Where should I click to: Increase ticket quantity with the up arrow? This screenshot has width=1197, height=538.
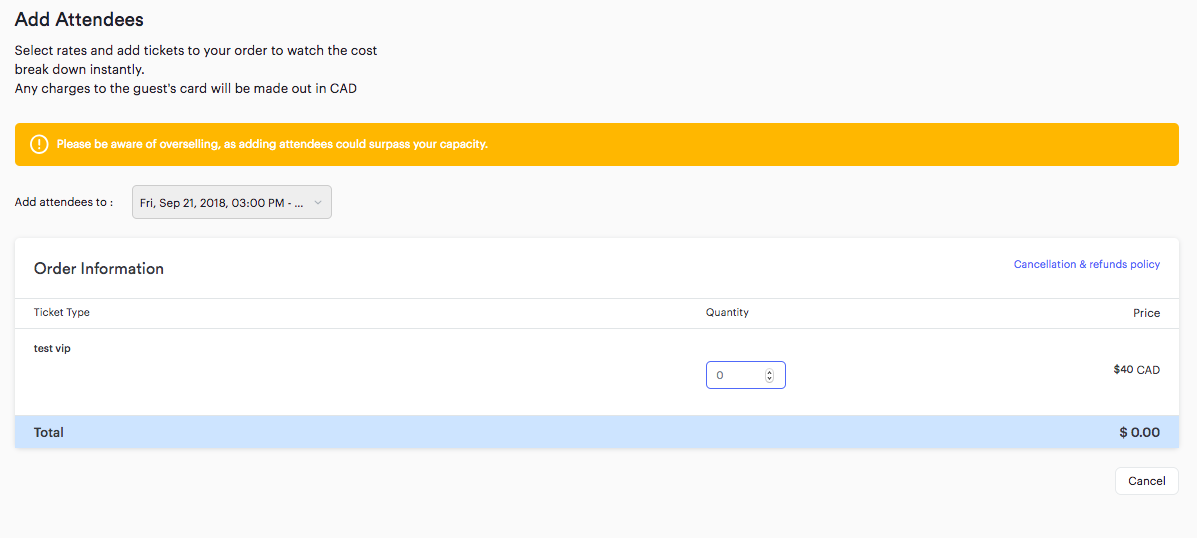(769, 372)
